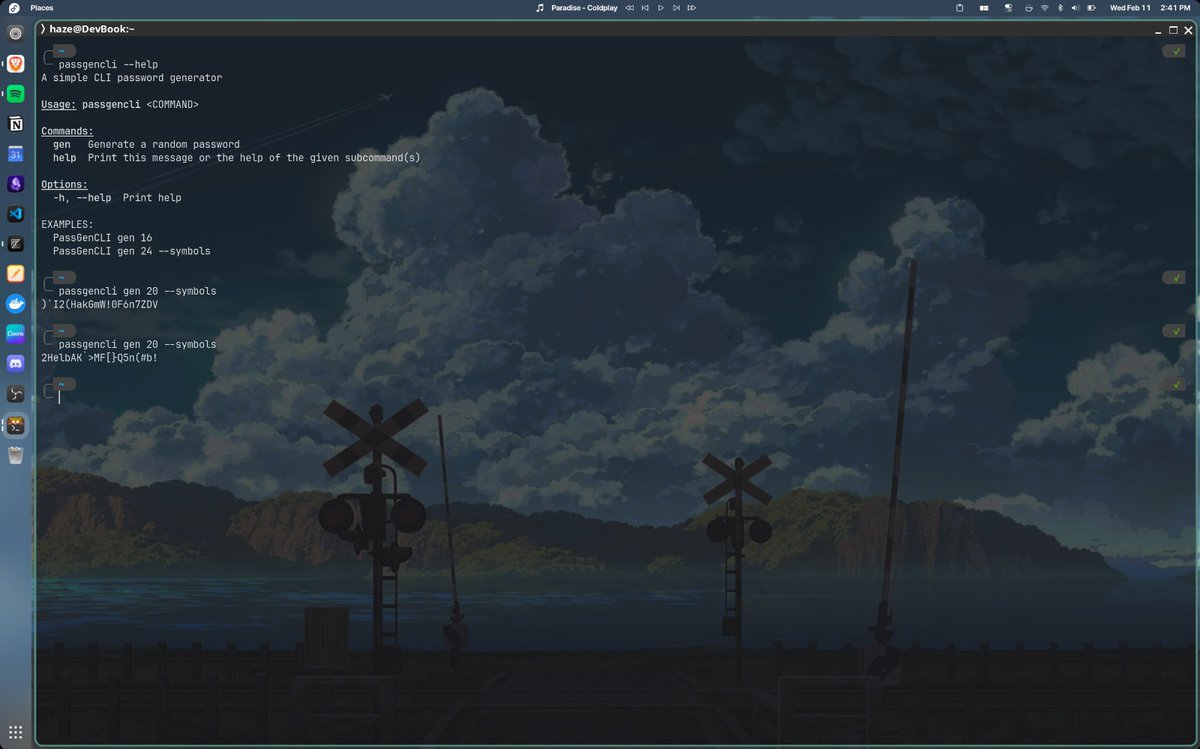Click the checkmark beside second gen command

pyautogui.click(x=1173, y=331)
